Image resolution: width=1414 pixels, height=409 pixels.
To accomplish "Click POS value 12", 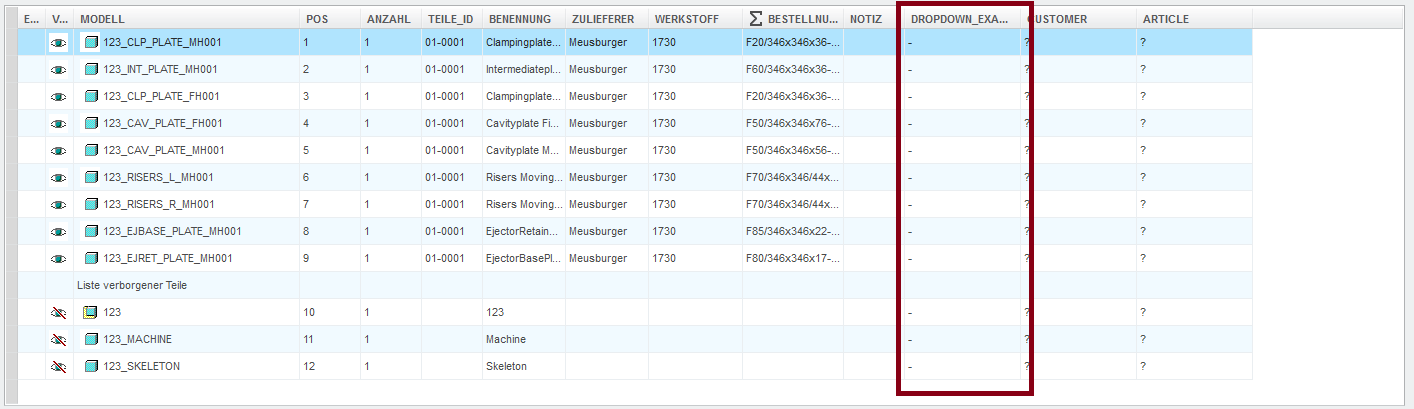I will (309, 367).
